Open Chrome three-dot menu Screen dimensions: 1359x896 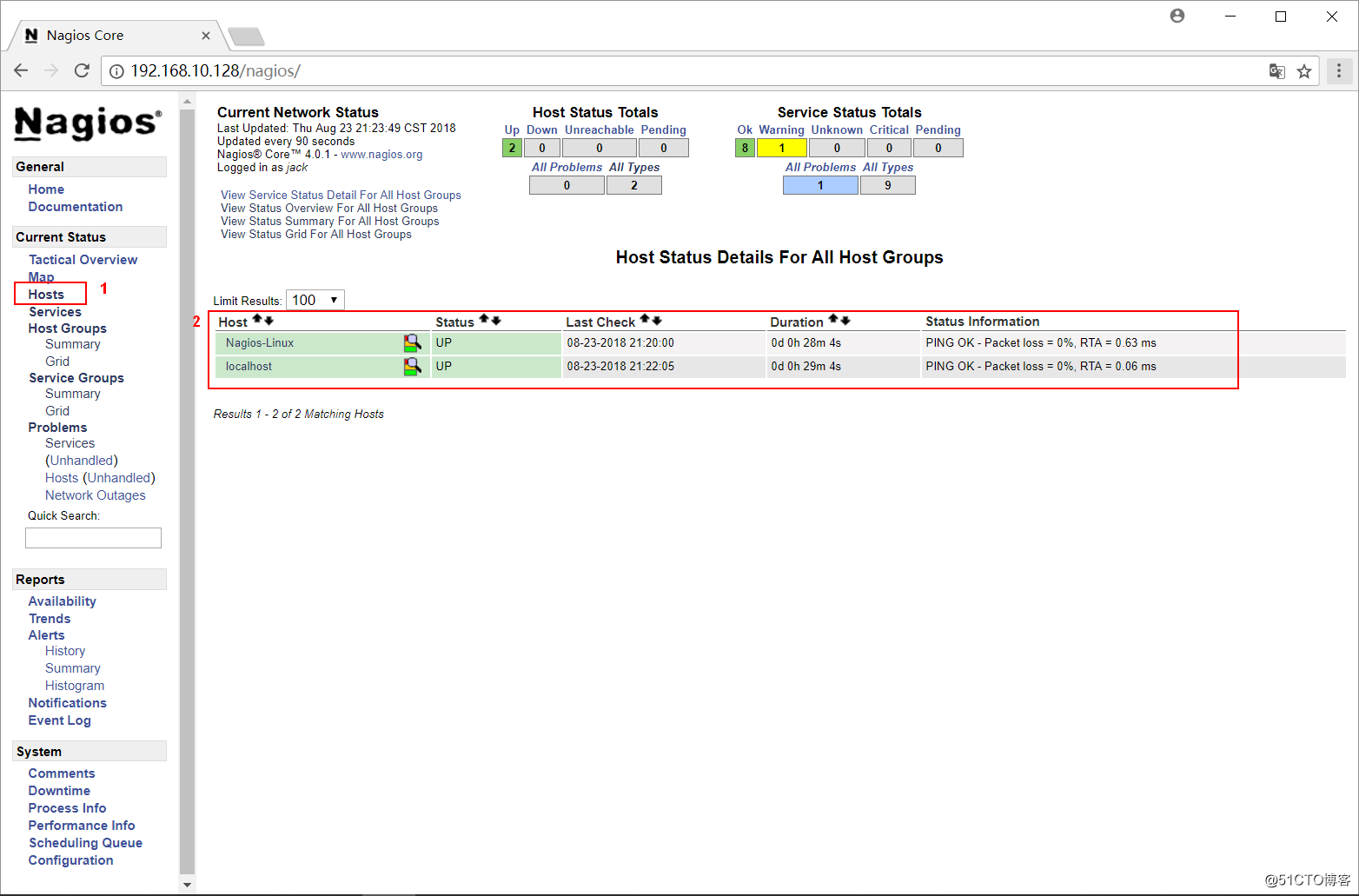coord(1339,70)
